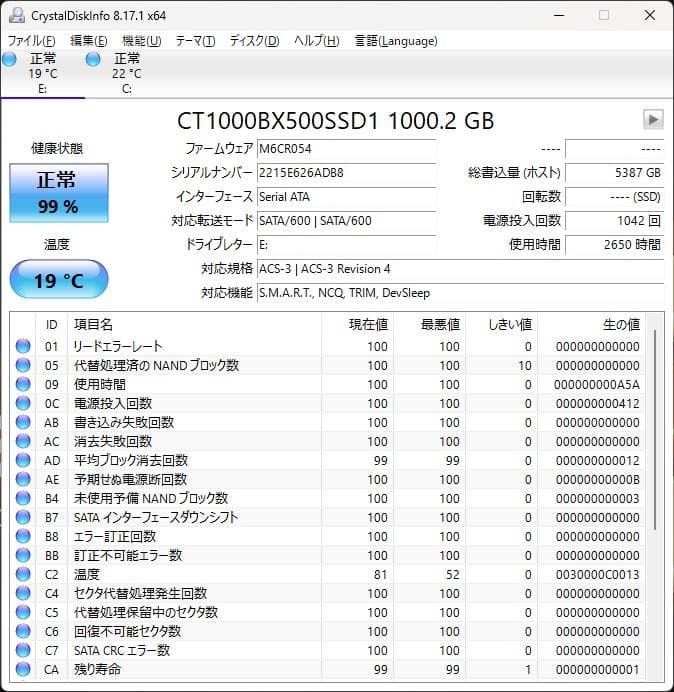Select the 残り寿命 attribute row text
Image resolution: width=674 pixels, height=692 pixels.
point(97,669)
